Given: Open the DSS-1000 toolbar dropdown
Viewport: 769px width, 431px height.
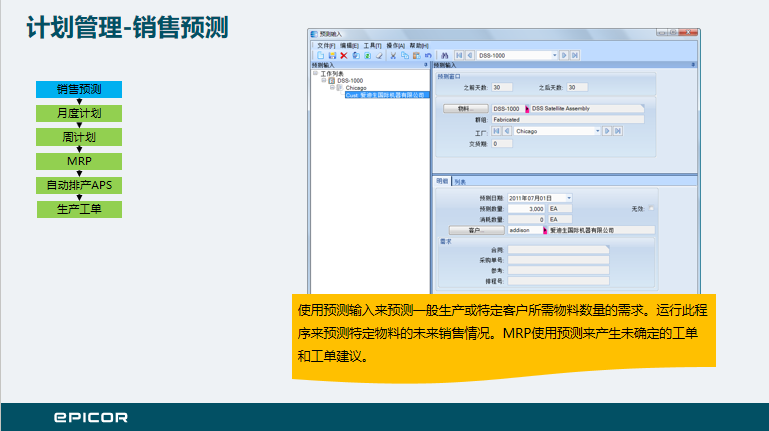Looking at the screenshot, I should coord(555,55).
